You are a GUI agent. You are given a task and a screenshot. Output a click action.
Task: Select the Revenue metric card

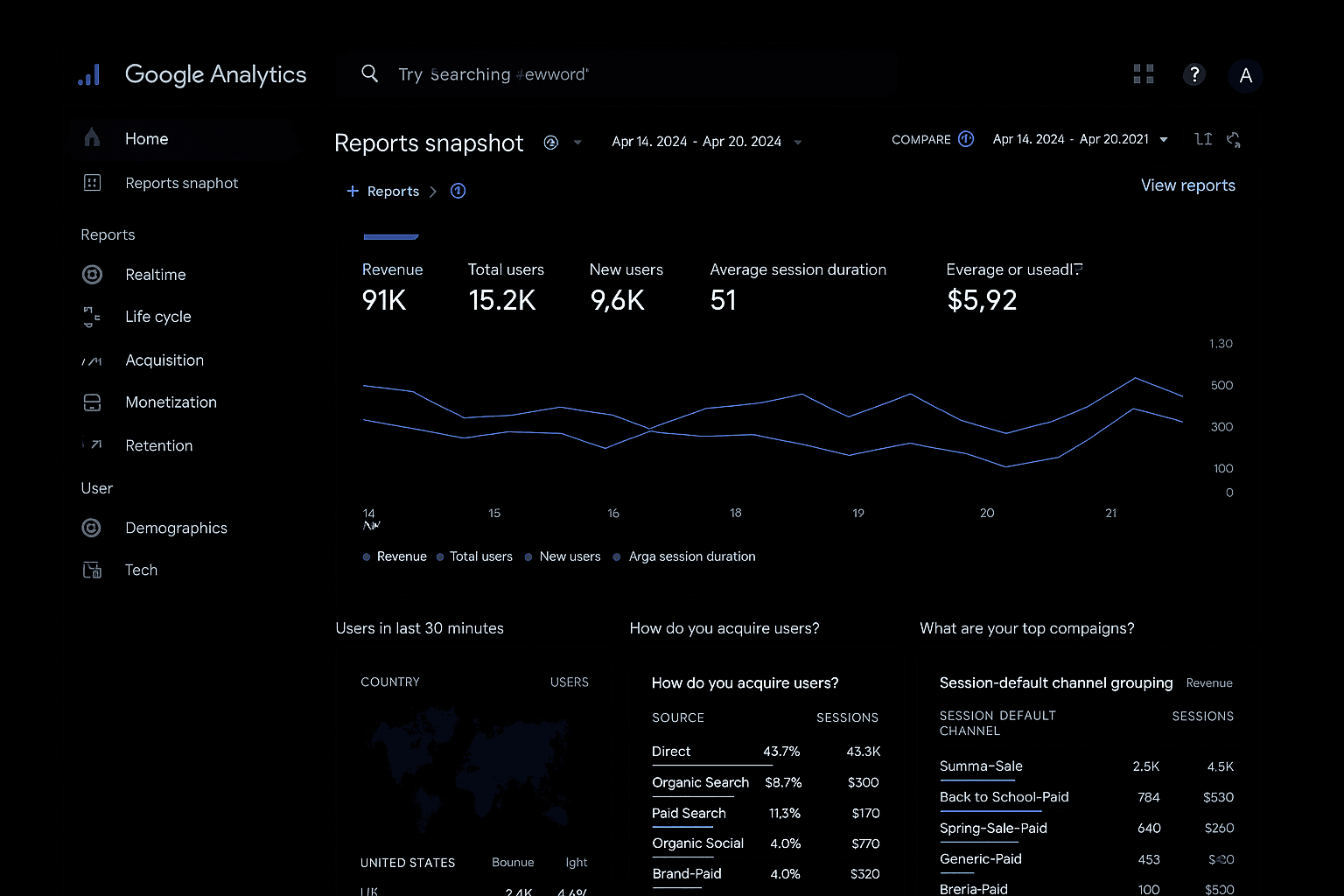(x=392, y=288)
